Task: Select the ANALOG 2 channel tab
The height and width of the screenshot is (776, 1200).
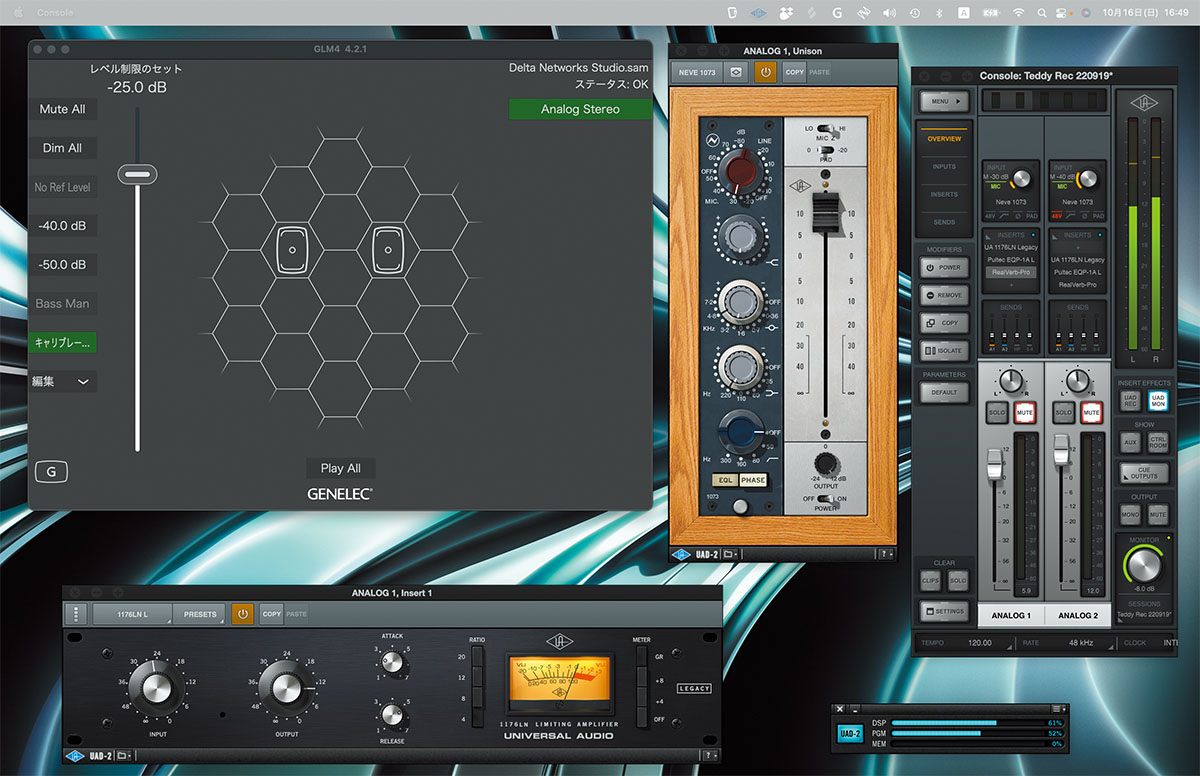Action: tap(1078, 615)
